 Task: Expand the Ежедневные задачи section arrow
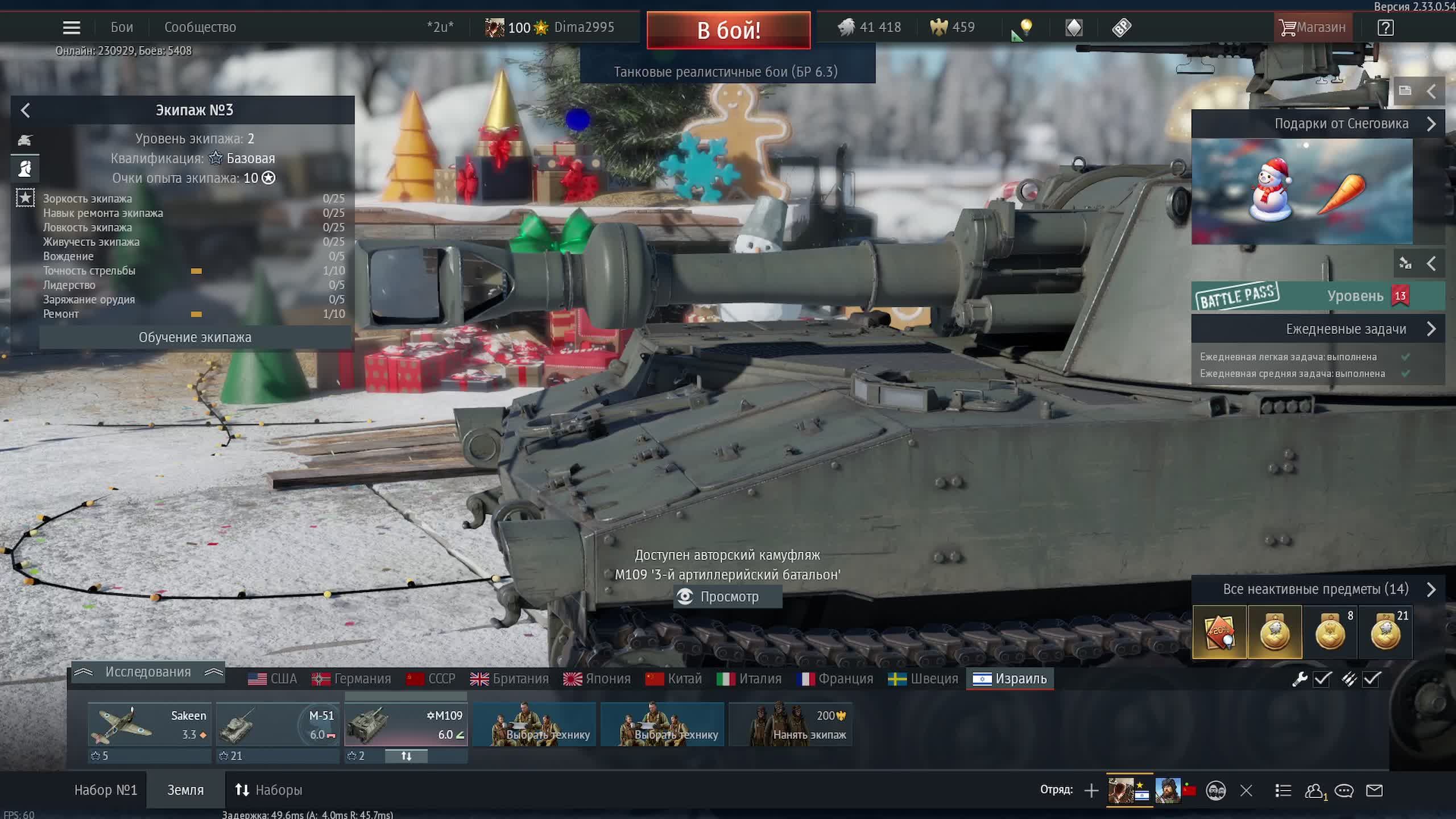1431,329
